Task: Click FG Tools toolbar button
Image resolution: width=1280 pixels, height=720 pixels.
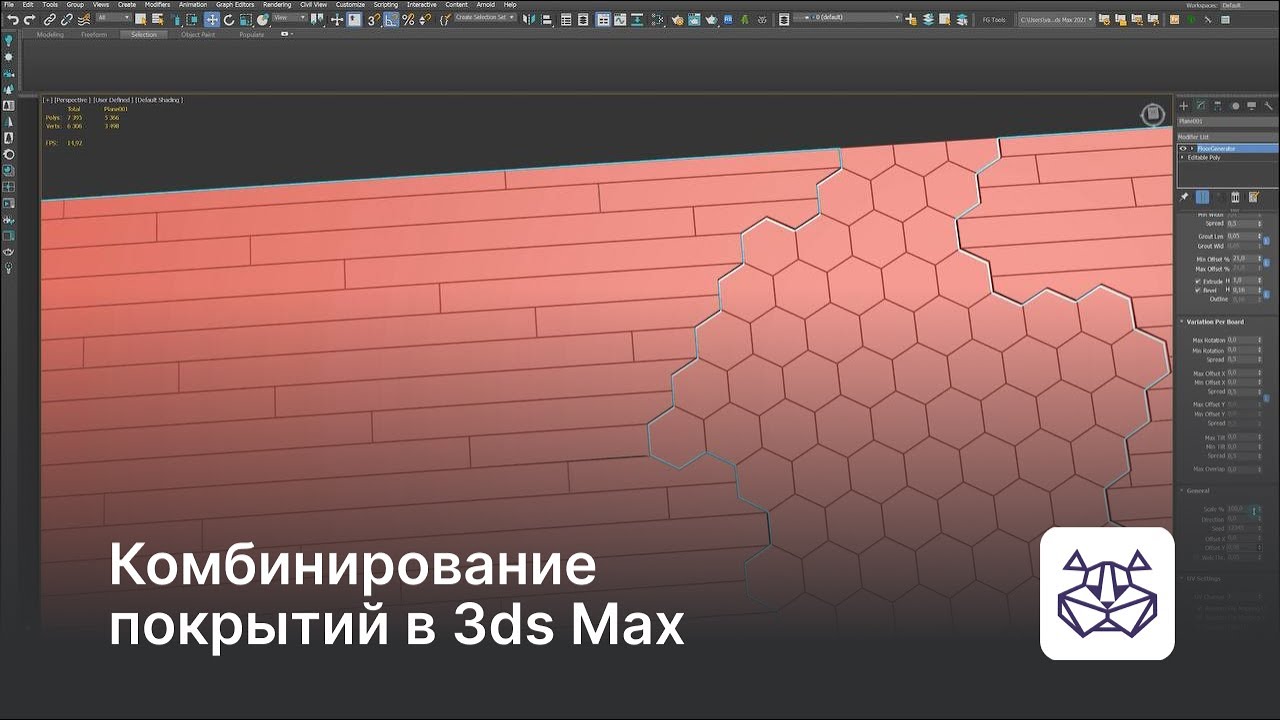Action: 994,19
